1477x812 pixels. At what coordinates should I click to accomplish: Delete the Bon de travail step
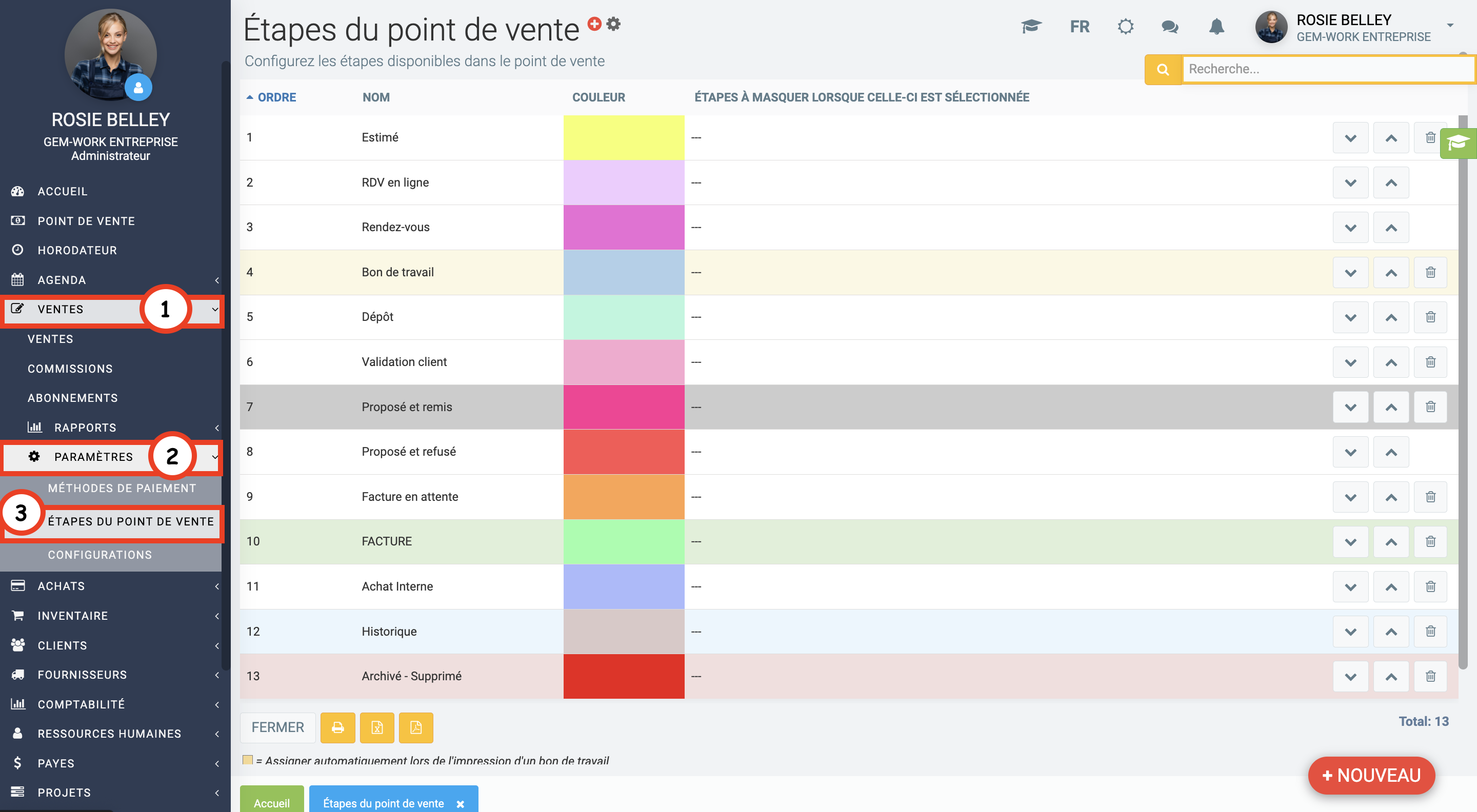point(1430,272)
